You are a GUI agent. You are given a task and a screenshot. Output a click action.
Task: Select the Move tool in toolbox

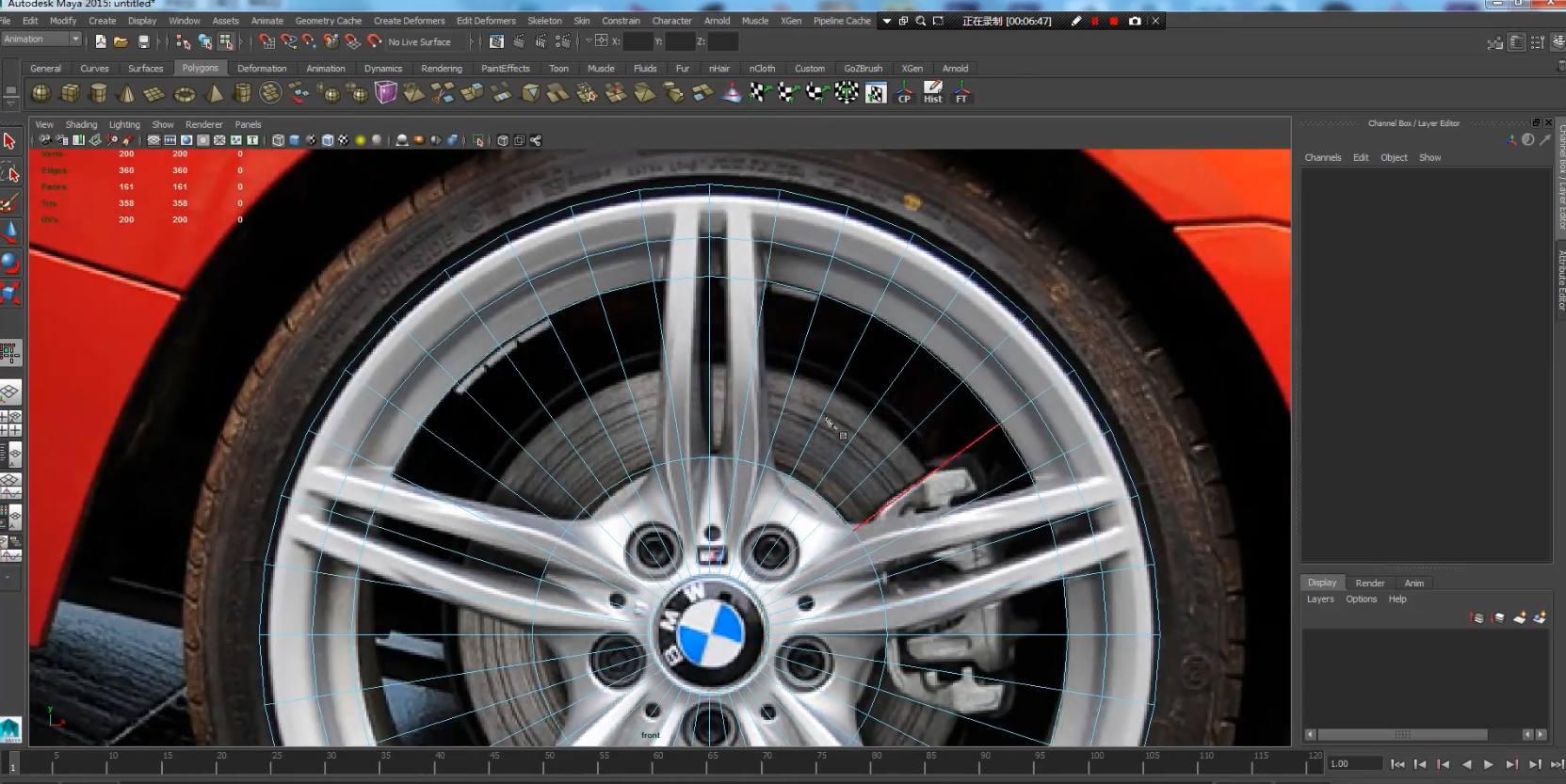click(x=9, y=232)
